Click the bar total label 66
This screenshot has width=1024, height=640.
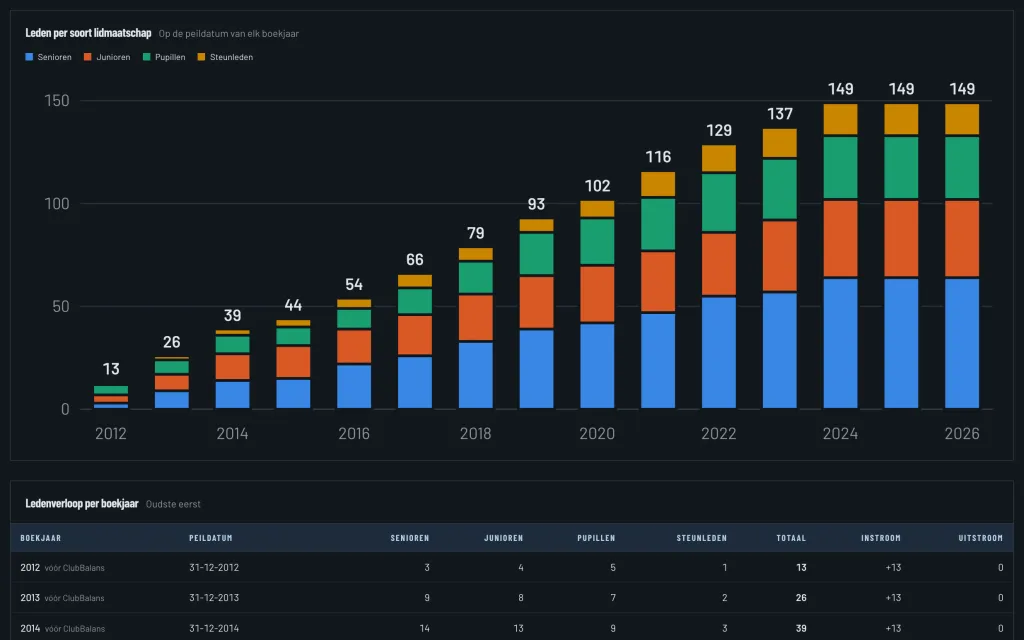pyautogui.click(x=415, y=259)
